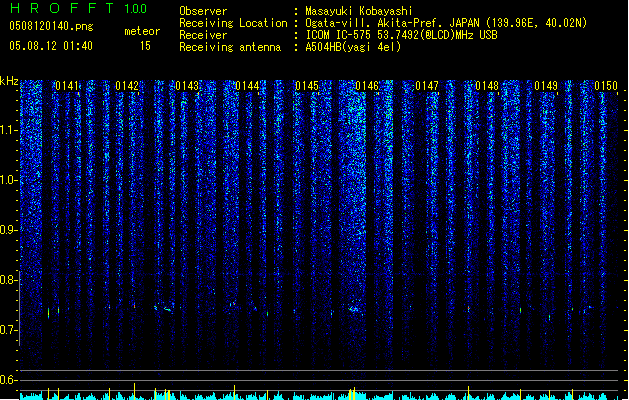Image resolution: width=629 pixels, height=400 pixels.
Task: Click the date stamp 05.08.12 01:40
Action: (51, 46)
